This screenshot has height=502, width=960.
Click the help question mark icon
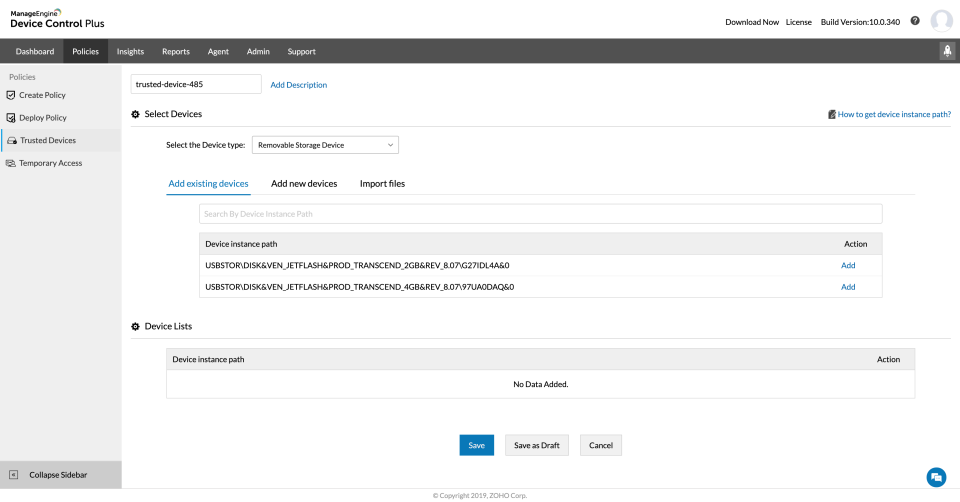915,21
